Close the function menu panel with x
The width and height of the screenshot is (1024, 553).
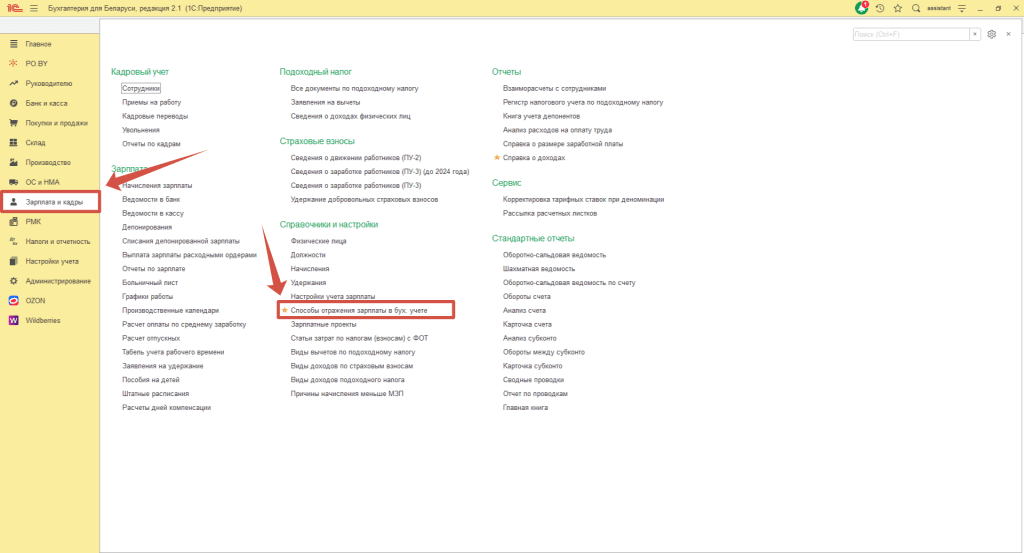coord(1008,34)
